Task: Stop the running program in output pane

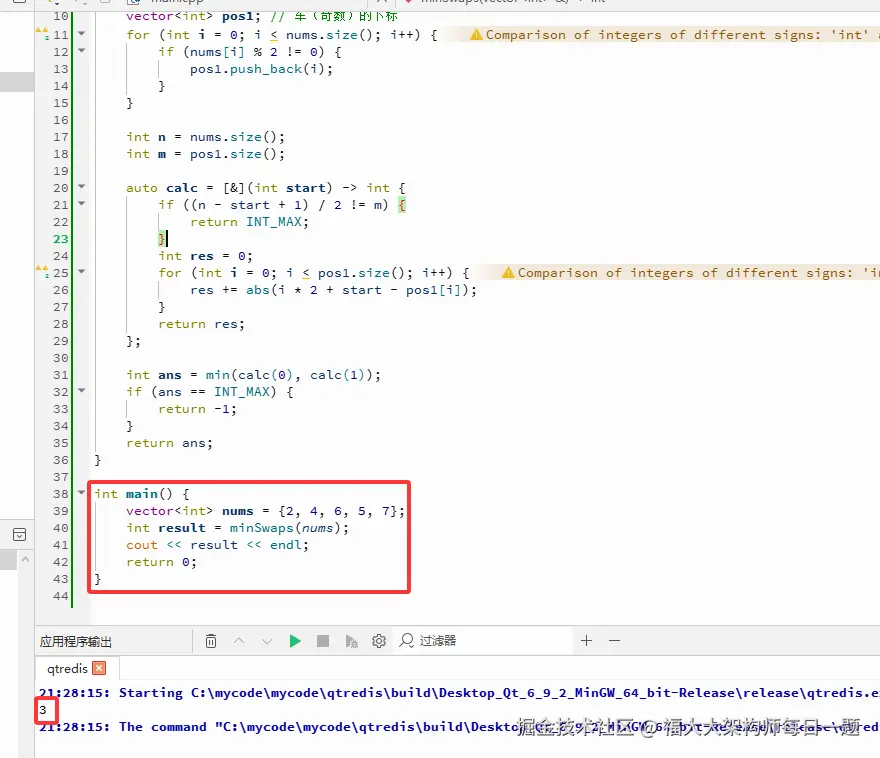Action: (323, 641)
